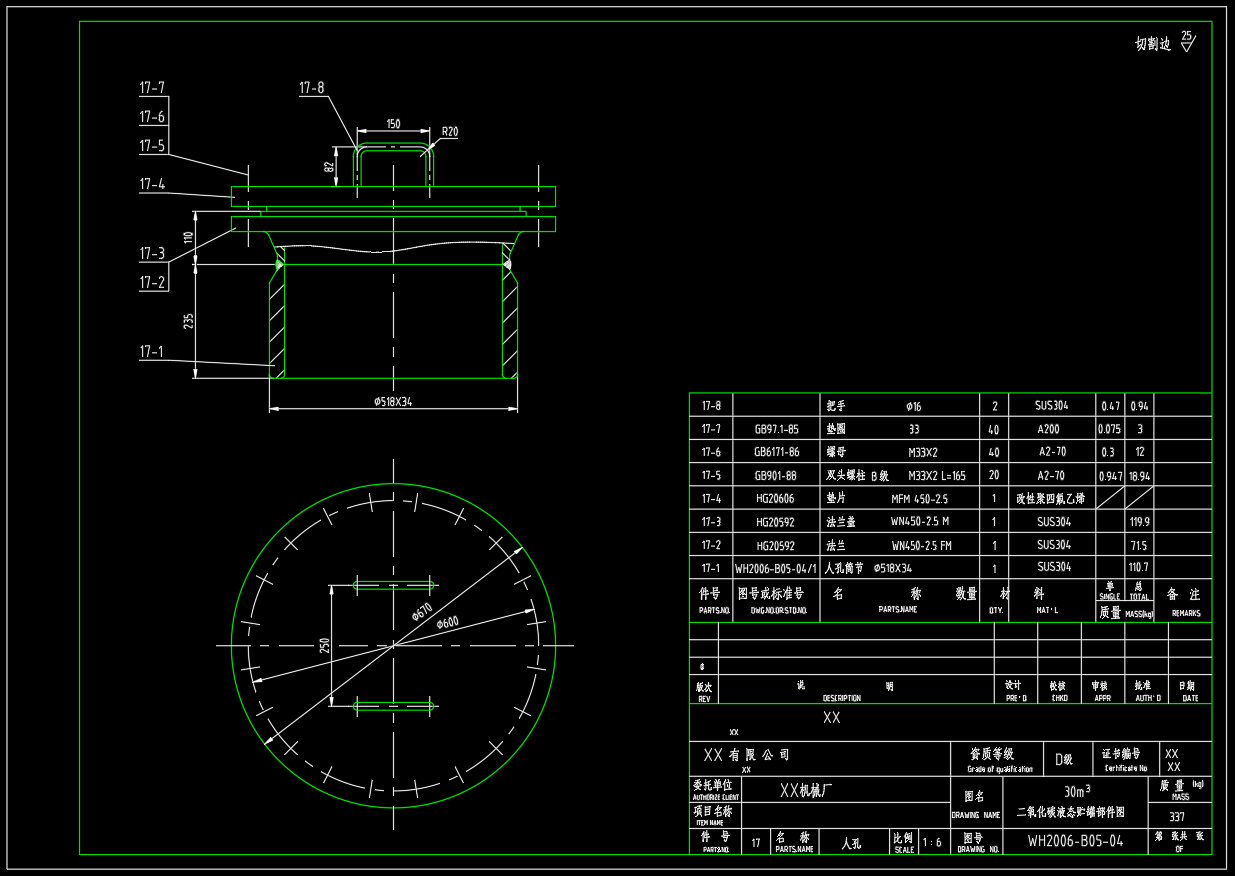Screen dimensions: 1235x876
Task: Select the MFM 450-2.5 gasket entry
Action: click(919, 498)
